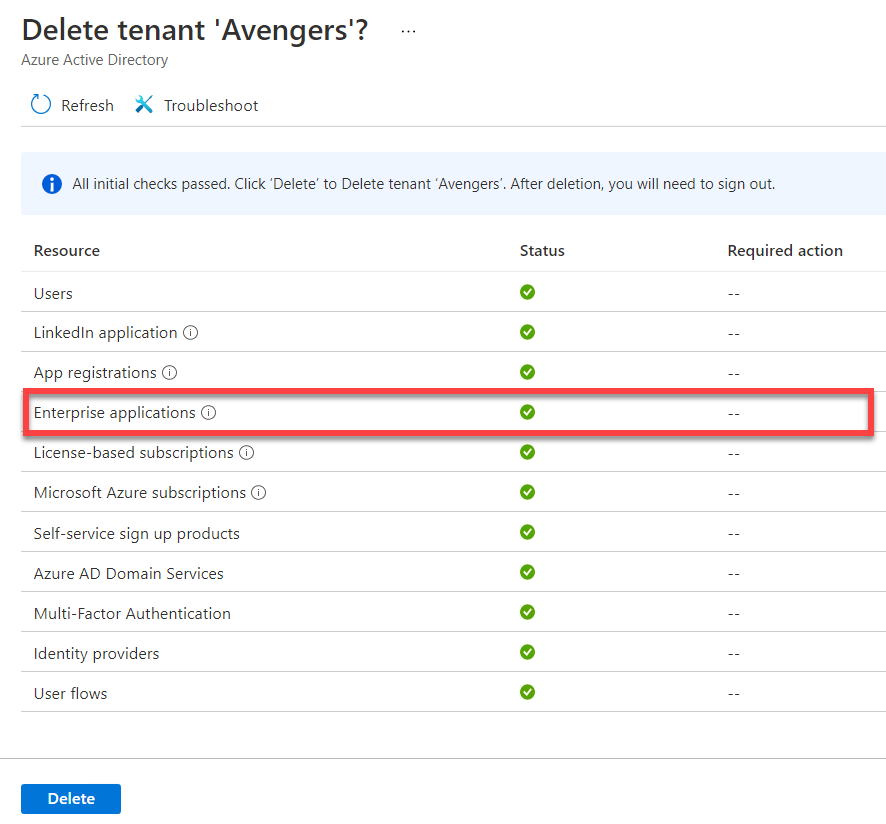
Task: Click green status check for Self-service sign up products
Action: [527, 532]
